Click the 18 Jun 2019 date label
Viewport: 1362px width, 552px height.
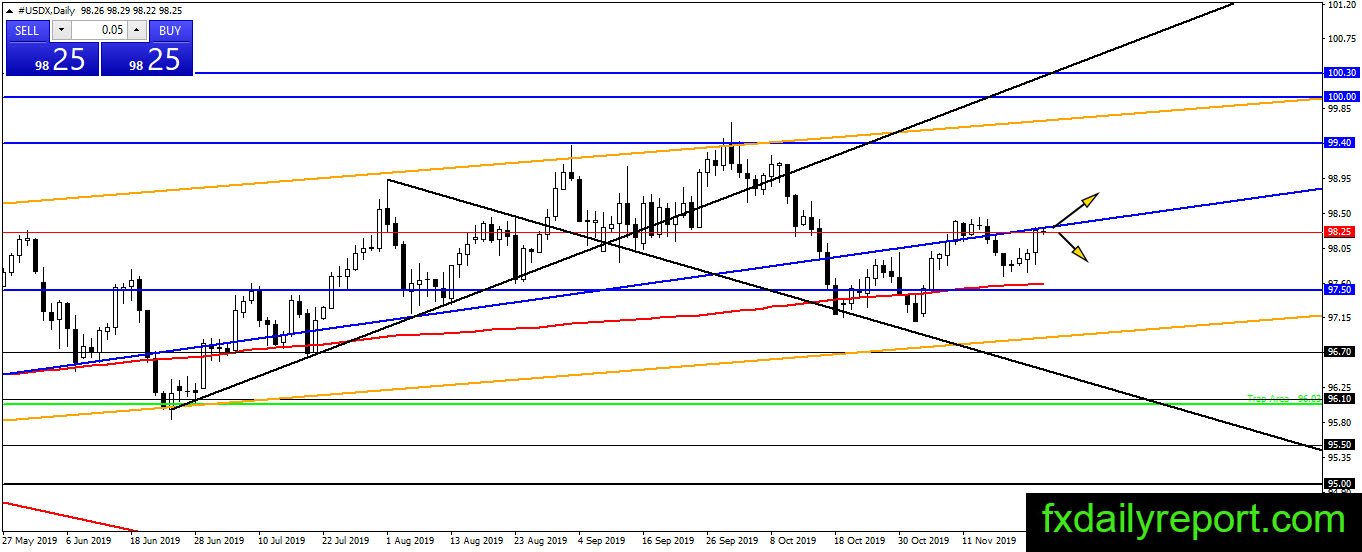(155, 541)
